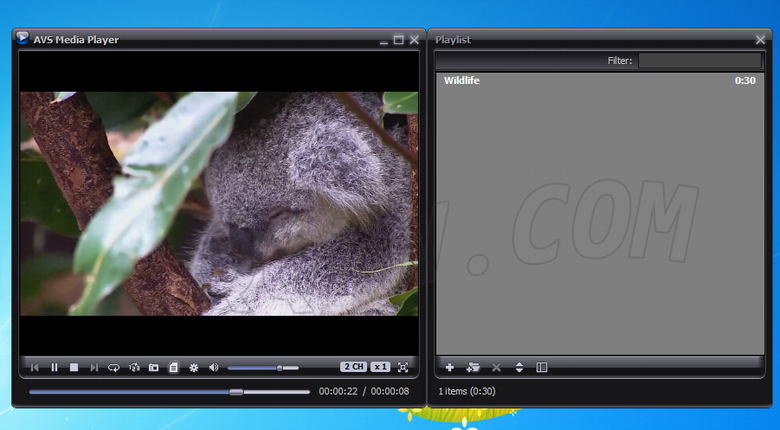Take a snapshot with the camera icon
This screenshot has height=430, width=780.
(x=154, y=368)
